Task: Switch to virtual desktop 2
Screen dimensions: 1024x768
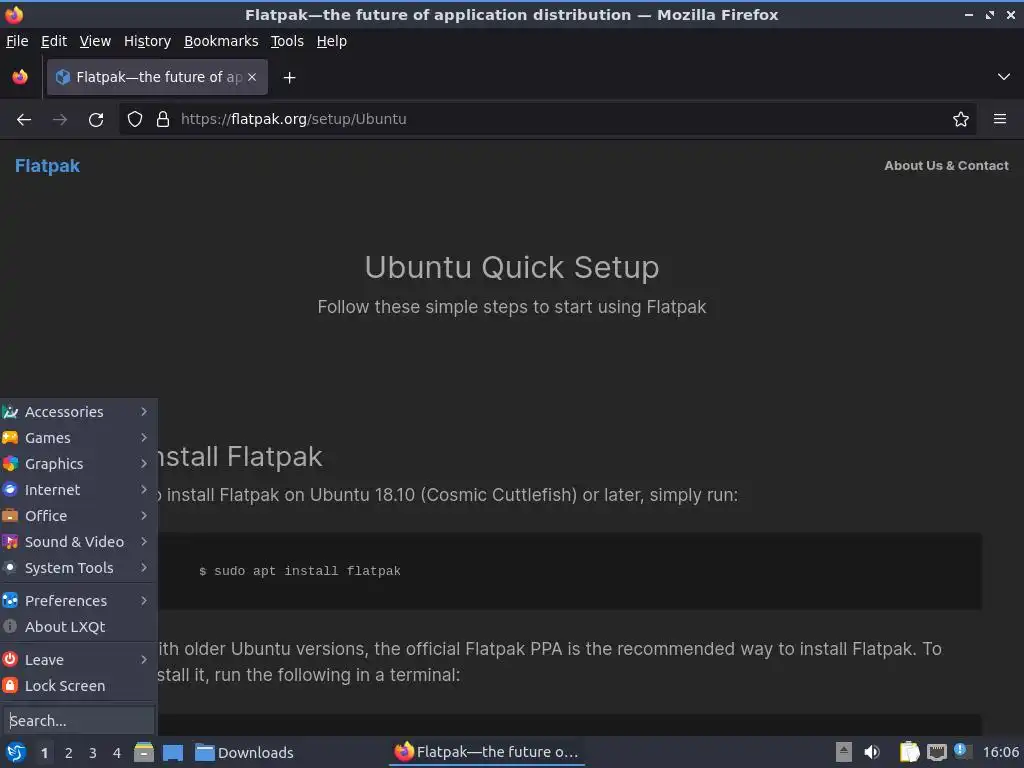Action: 69,753
